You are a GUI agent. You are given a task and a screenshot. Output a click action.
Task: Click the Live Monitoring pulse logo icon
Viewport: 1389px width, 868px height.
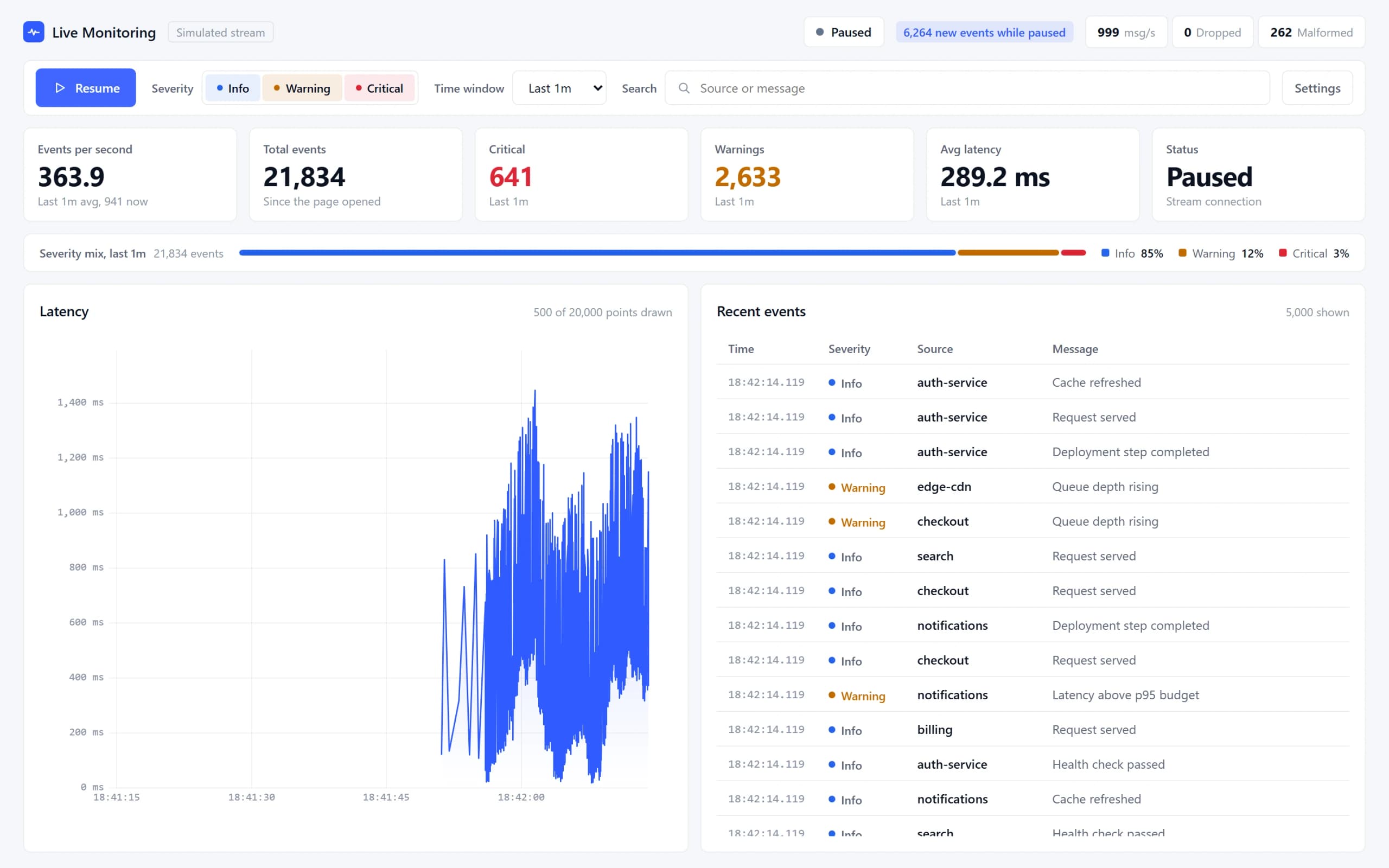click(33, 32)
